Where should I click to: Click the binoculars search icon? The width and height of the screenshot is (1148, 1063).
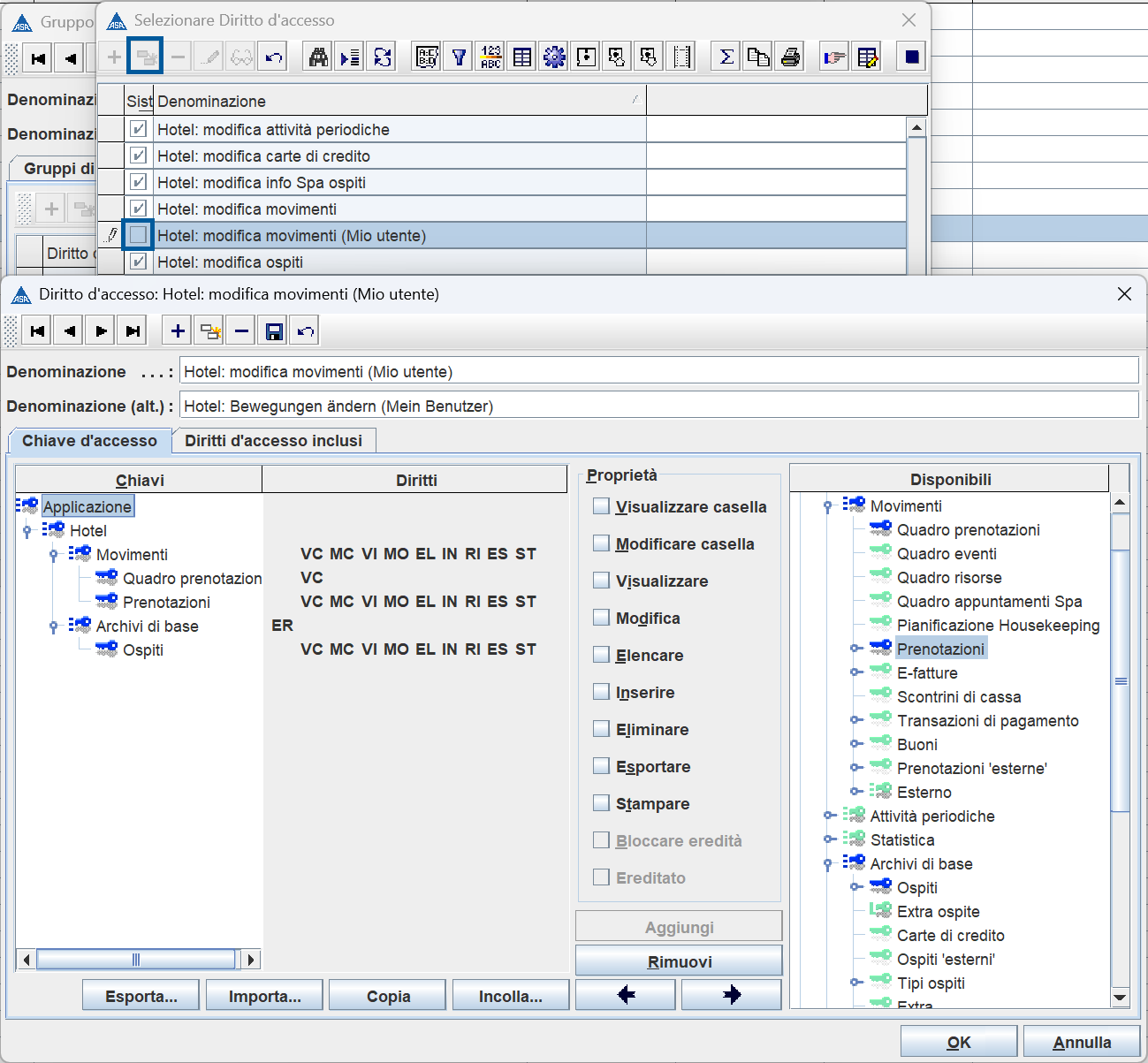[x=318, y=57]
